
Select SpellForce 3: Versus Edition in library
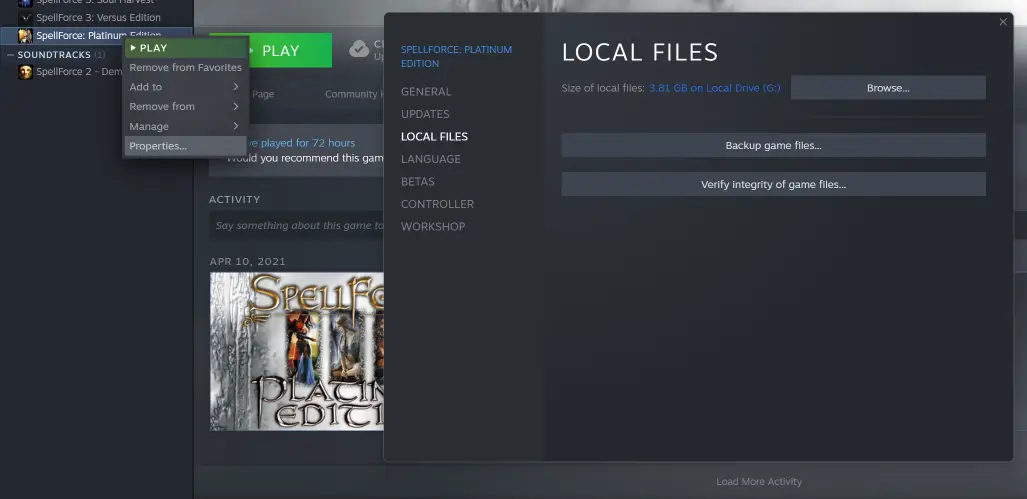click(98, 18)
